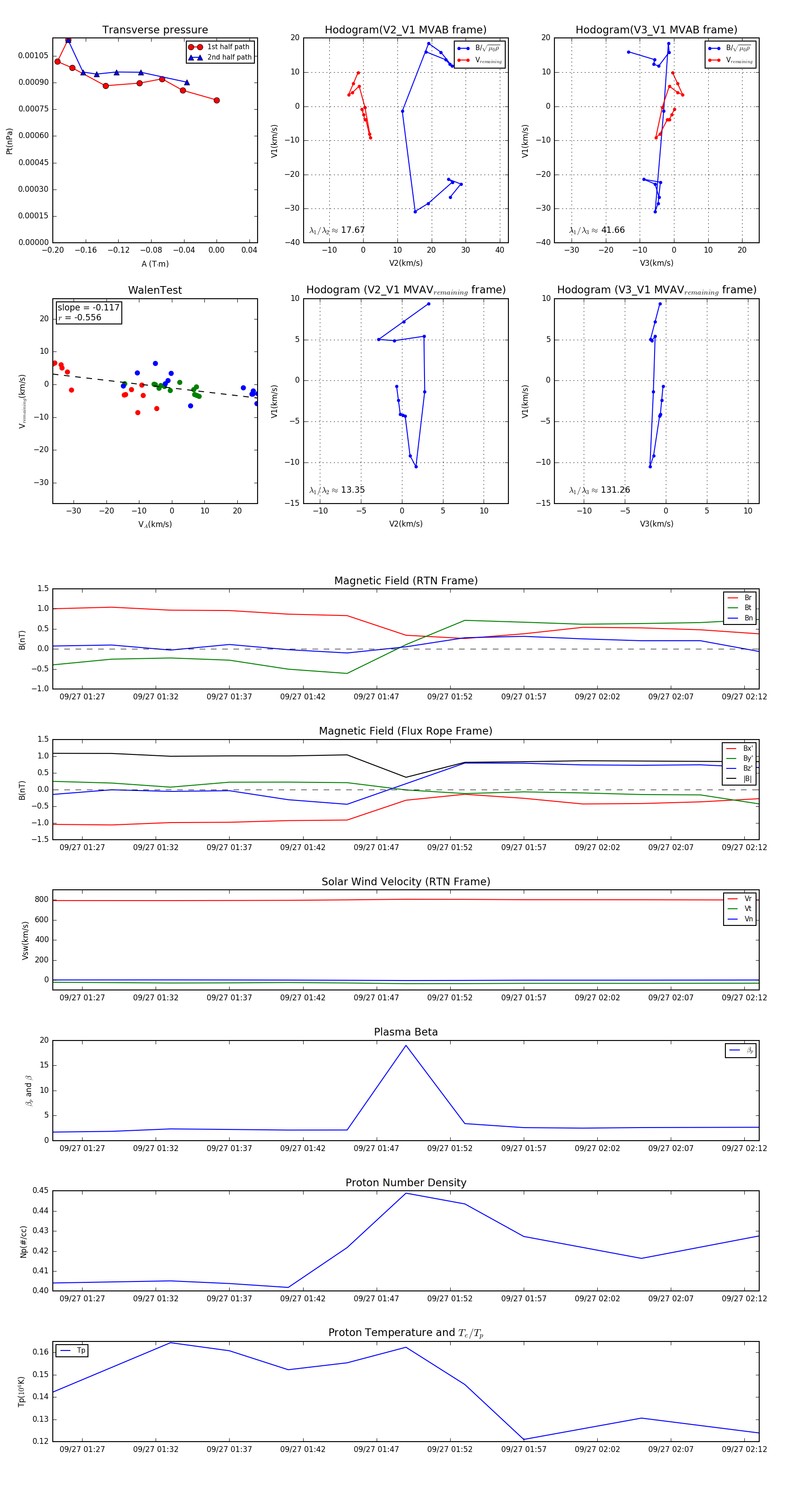Click the proton density peak near 0.45

click(x=406, y=1193)
